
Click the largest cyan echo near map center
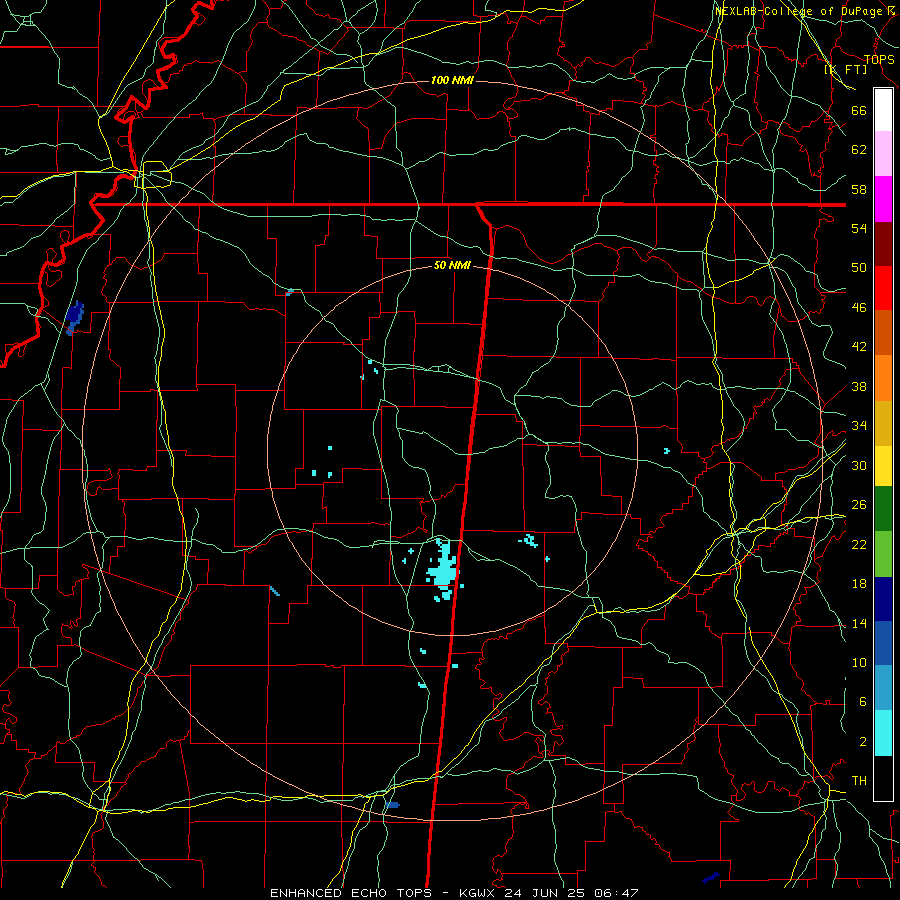coord(444,569)
